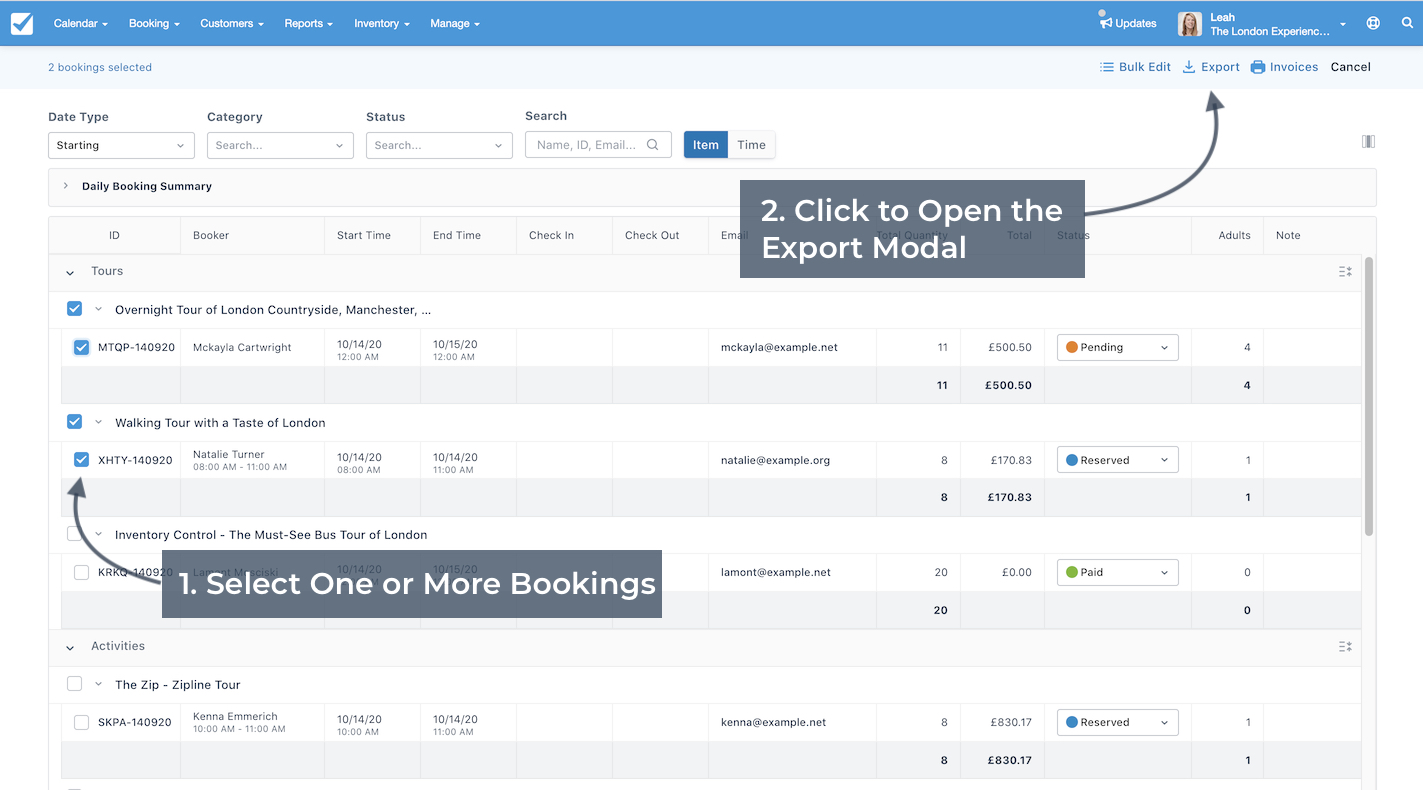Screen dimensions: 1423x790
Task: Collapse the Tours section
Action: [x=70, y=272]
